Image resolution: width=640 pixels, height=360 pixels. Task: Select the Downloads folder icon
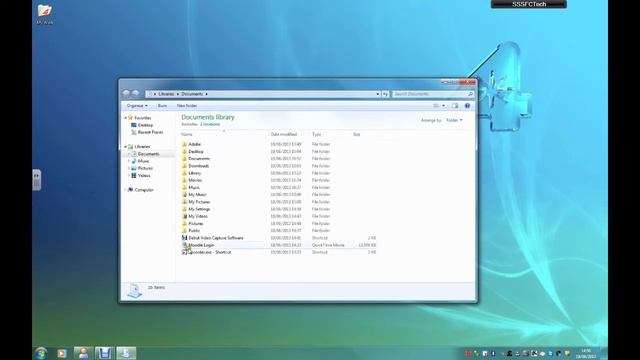[x=184, y=166]
